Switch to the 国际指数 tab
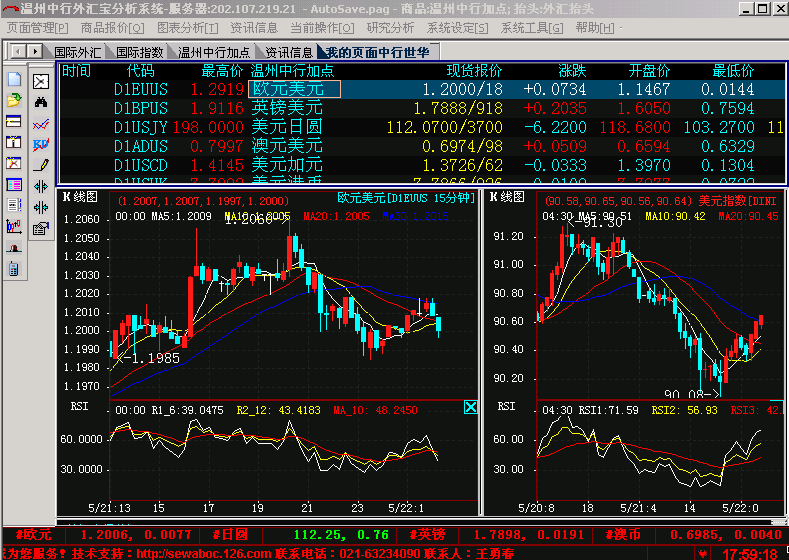Viewport: 789px width, 560px height. [140, 51]
